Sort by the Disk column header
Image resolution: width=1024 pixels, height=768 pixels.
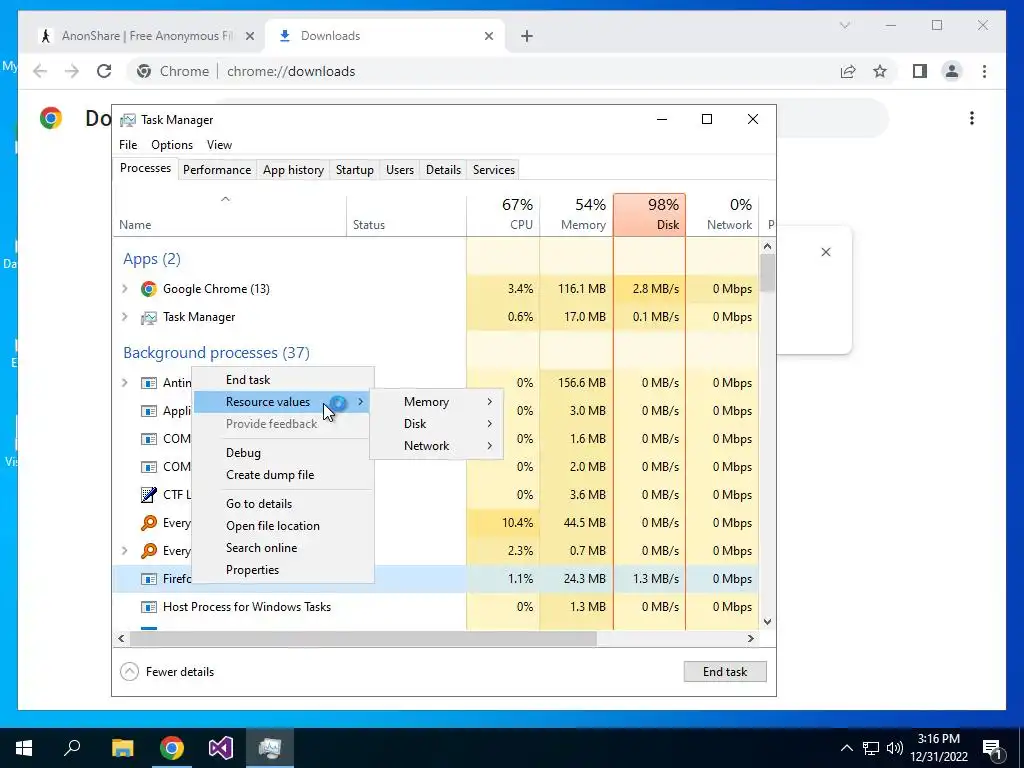(x=649, y=214)
